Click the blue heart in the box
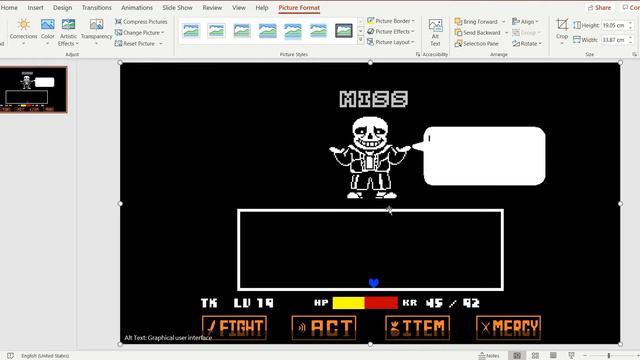This screenshot has width=640, height=360. click(373, 282)
